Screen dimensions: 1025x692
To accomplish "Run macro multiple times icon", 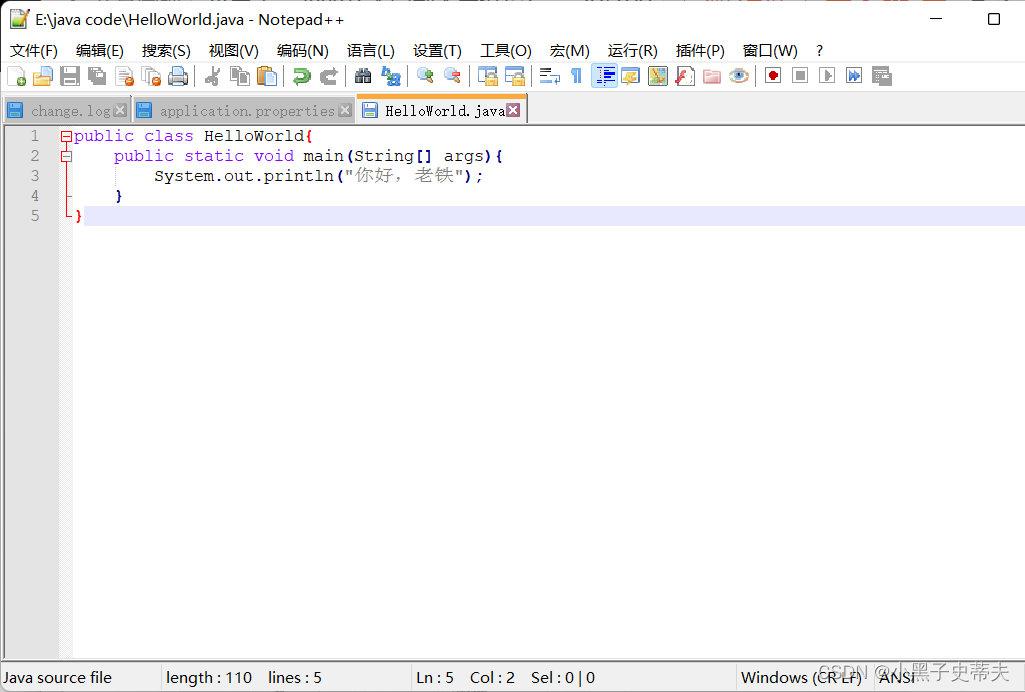I will (854, 76).
